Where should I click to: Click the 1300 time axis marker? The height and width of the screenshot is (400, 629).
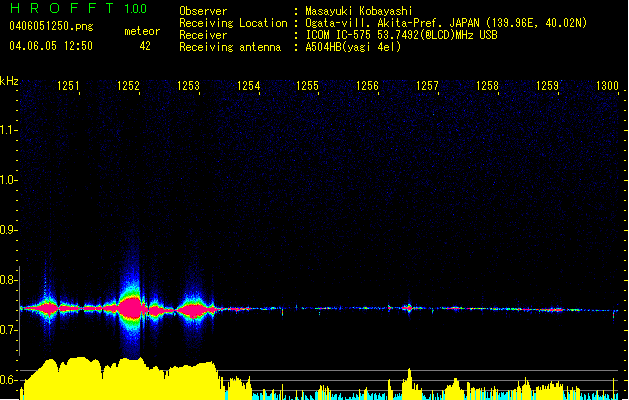[x=607, y=85]
